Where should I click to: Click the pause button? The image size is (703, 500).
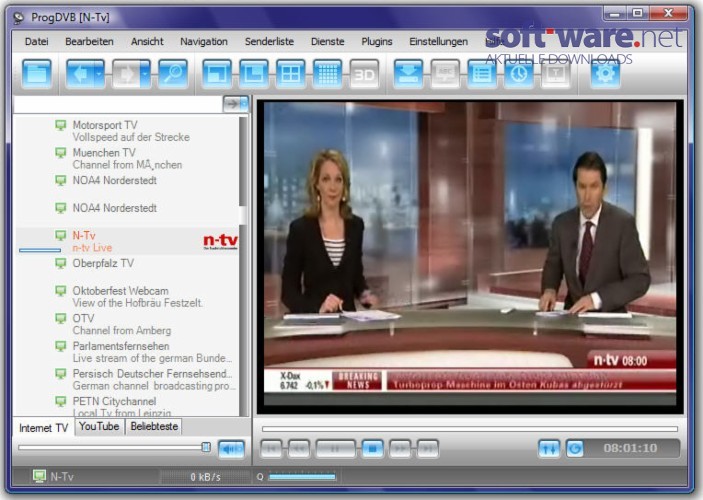335,448
